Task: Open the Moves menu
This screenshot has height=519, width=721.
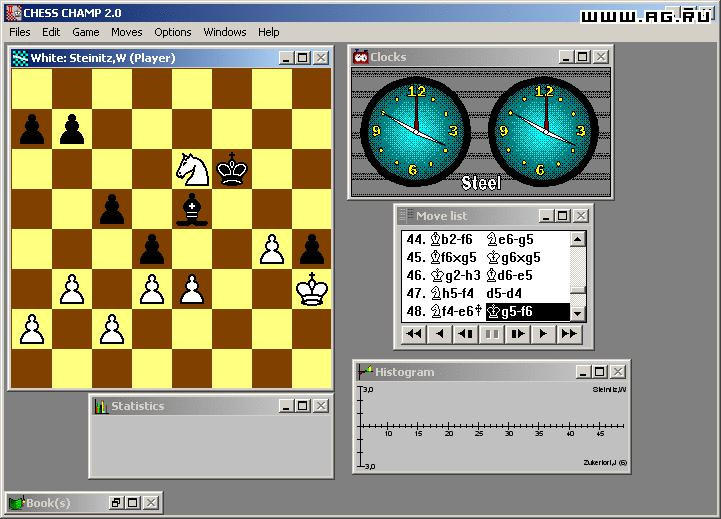Action: point(126,32)
